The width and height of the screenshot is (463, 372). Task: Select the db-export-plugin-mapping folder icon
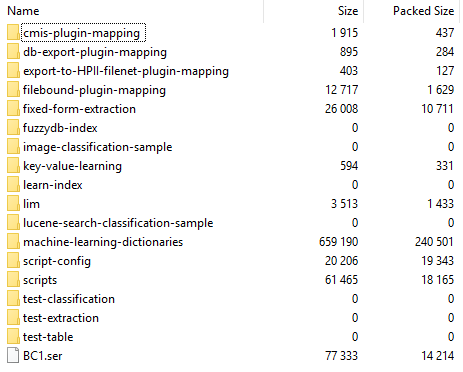[x=13, y=52]
